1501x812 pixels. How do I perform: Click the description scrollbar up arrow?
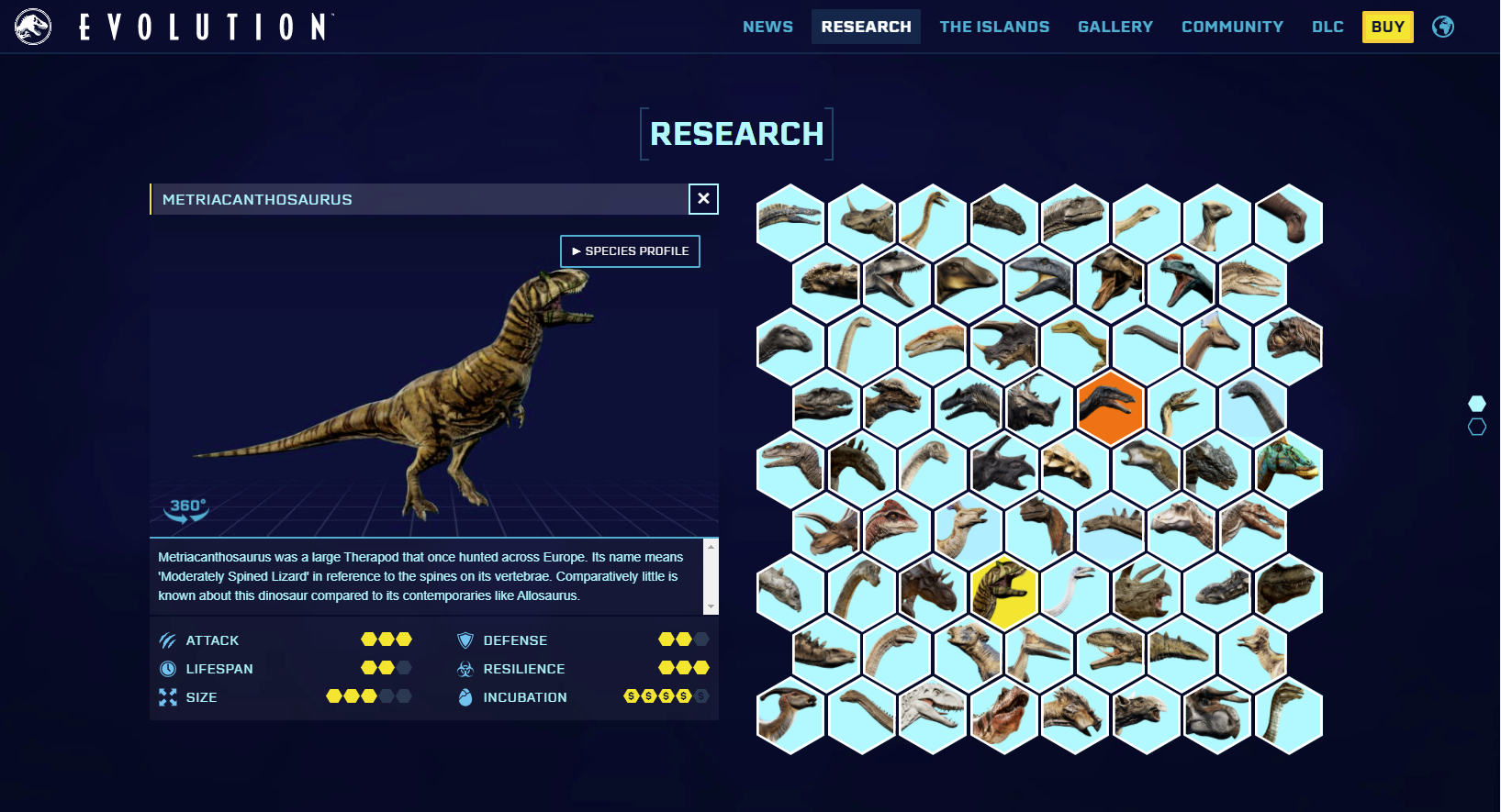click(x=711, y=547)
